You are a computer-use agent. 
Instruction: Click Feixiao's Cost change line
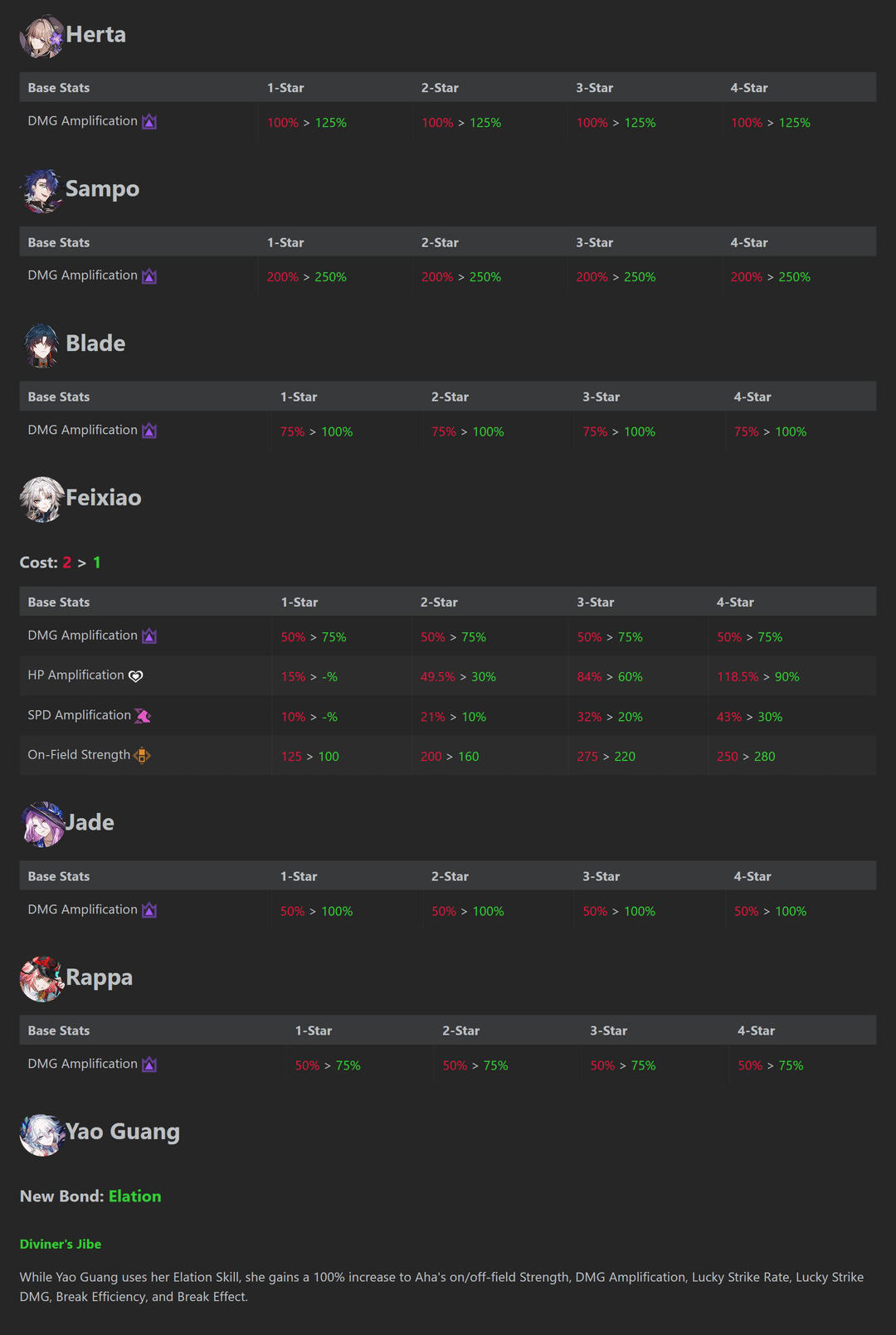point(61,563)
